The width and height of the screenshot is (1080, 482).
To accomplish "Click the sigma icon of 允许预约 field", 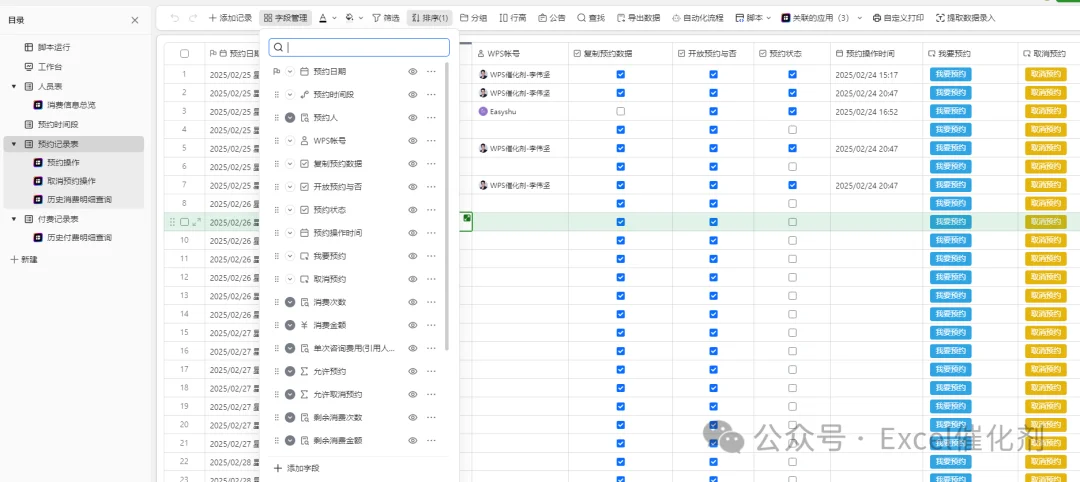I will [304, 371].
